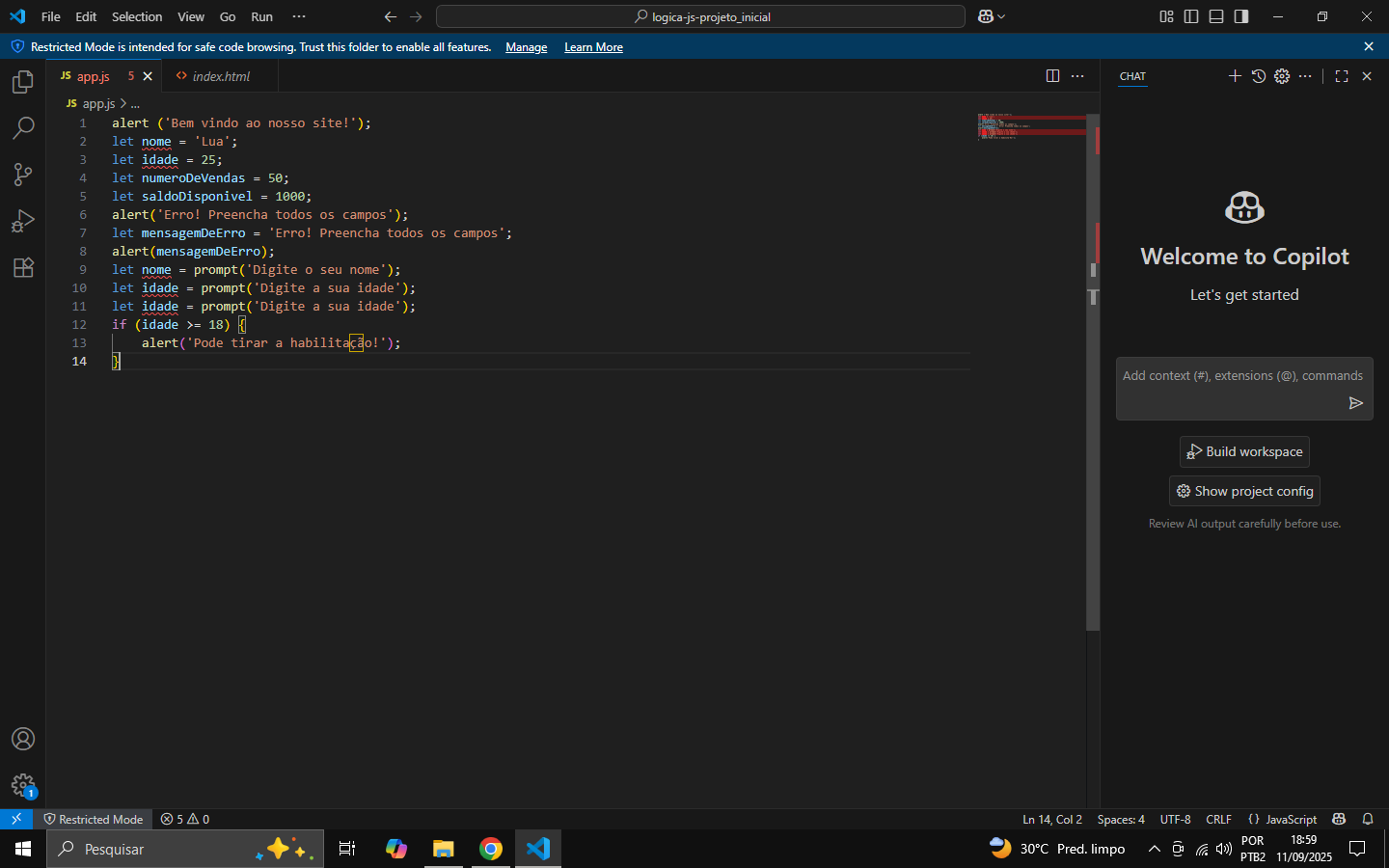Open editor More Actions ellipsis
1389x868 pixels.
coord(1077,76)
